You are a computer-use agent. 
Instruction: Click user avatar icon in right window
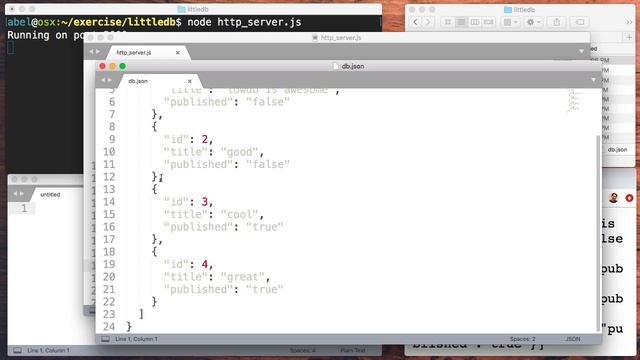pos(613,198)
